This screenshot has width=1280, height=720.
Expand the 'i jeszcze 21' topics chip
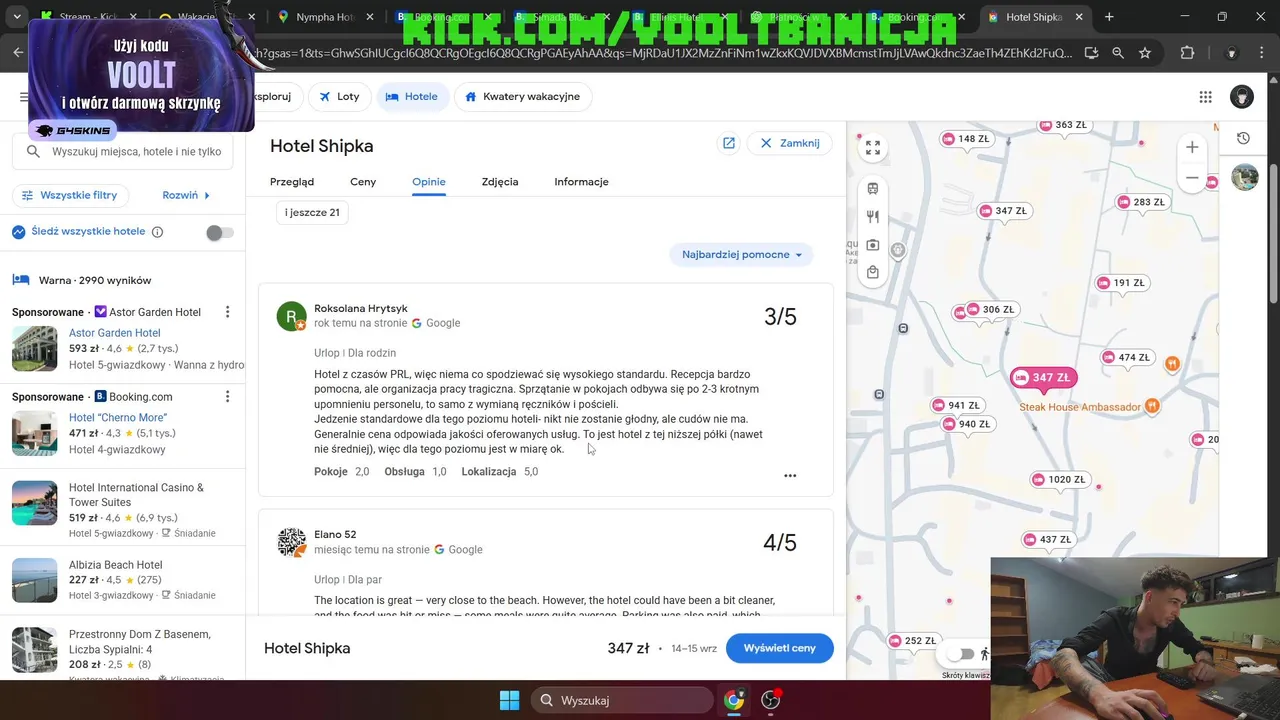click(x=312, y=212)
